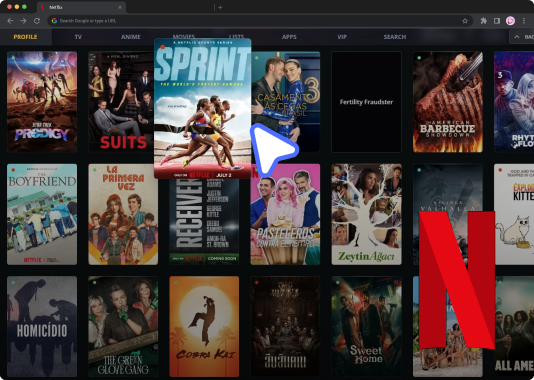Open the Cobra Kai poster
Viewport: 534px width, 380px height.
(204, 327)
